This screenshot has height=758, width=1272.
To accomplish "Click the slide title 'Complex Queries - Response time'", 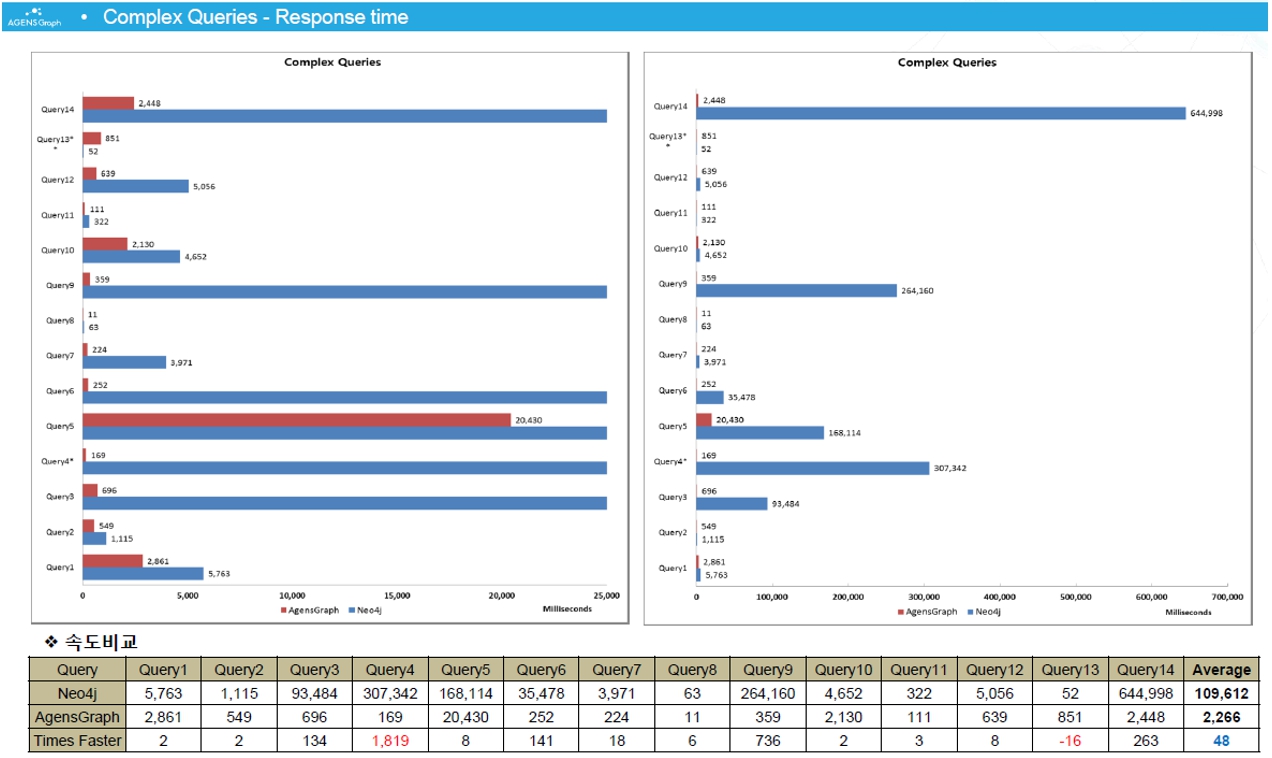I will click(255, 17).
